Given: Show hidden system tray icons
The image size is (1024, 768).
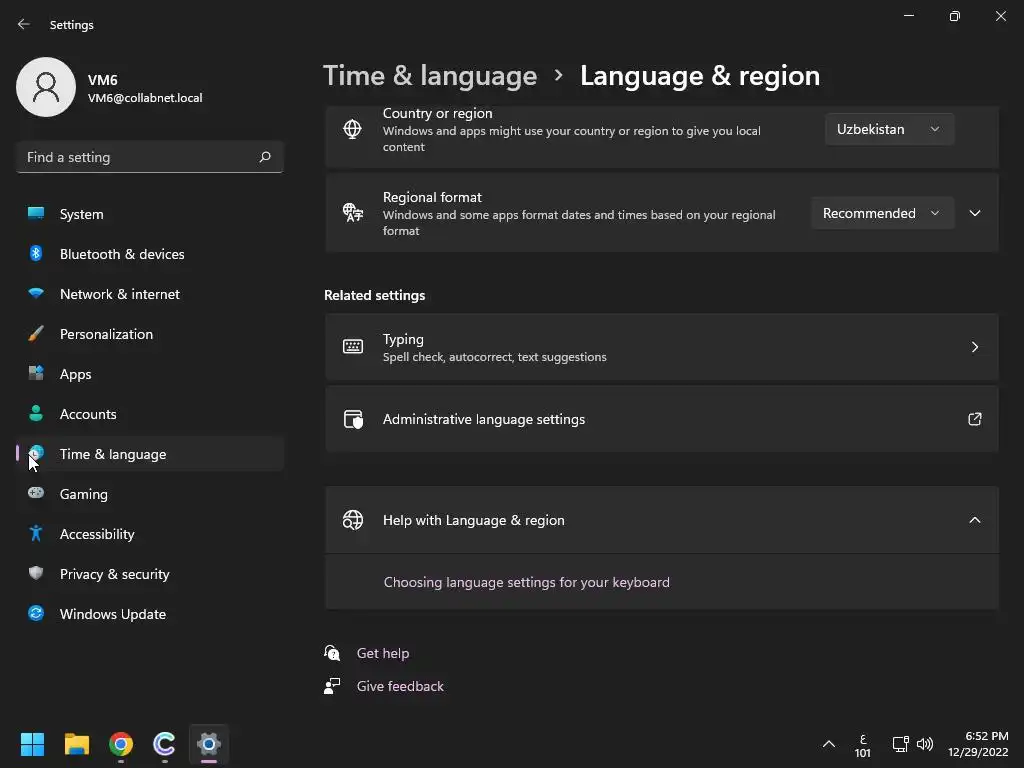Looking at the screenshot, I should (x=829, y=744).
